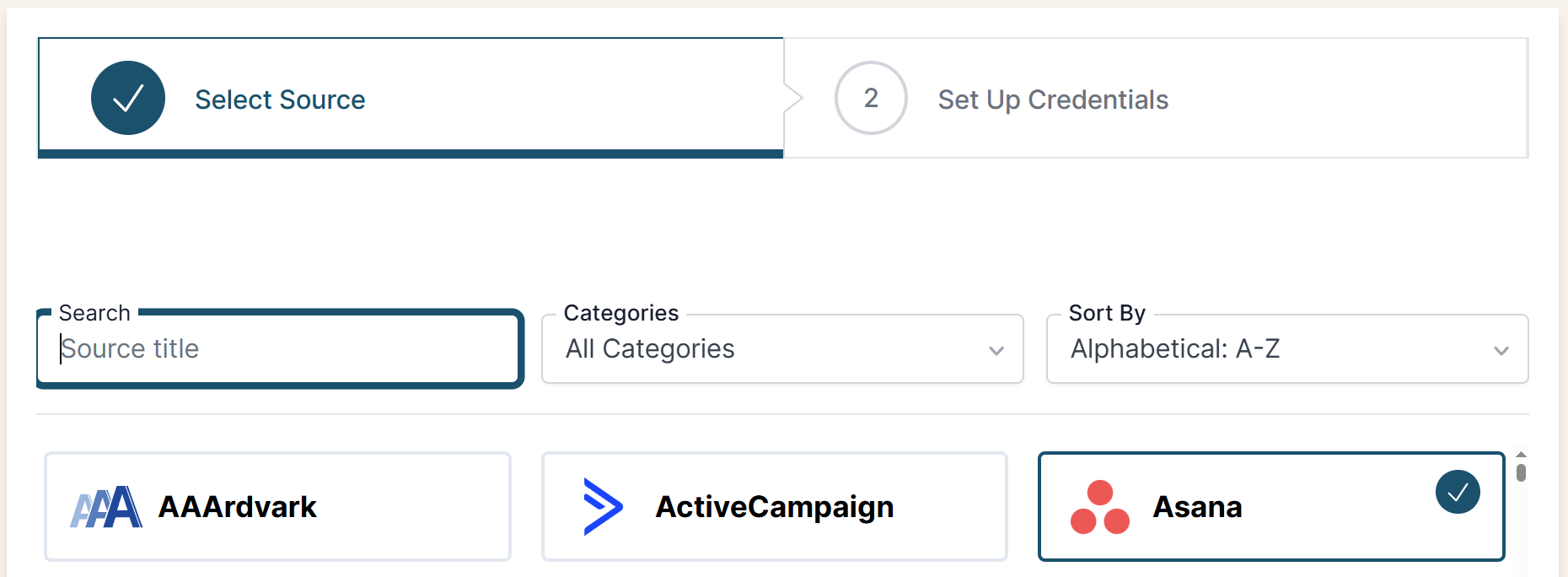Click the checkmark on Select Source step

pos(127,98)
